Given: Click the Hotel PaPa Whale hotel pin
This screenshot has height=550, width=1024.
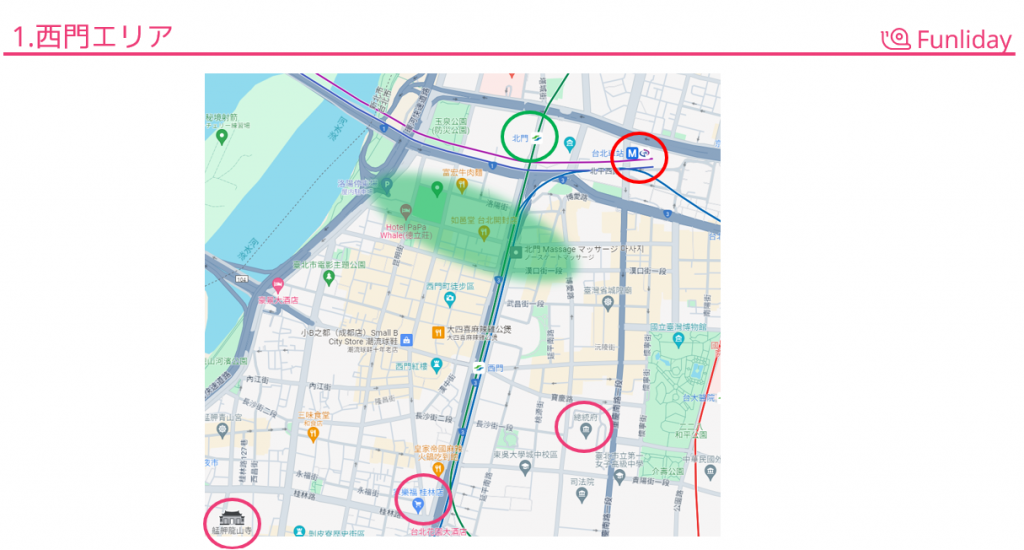Looking at the screenshot, I should (405, 211).
